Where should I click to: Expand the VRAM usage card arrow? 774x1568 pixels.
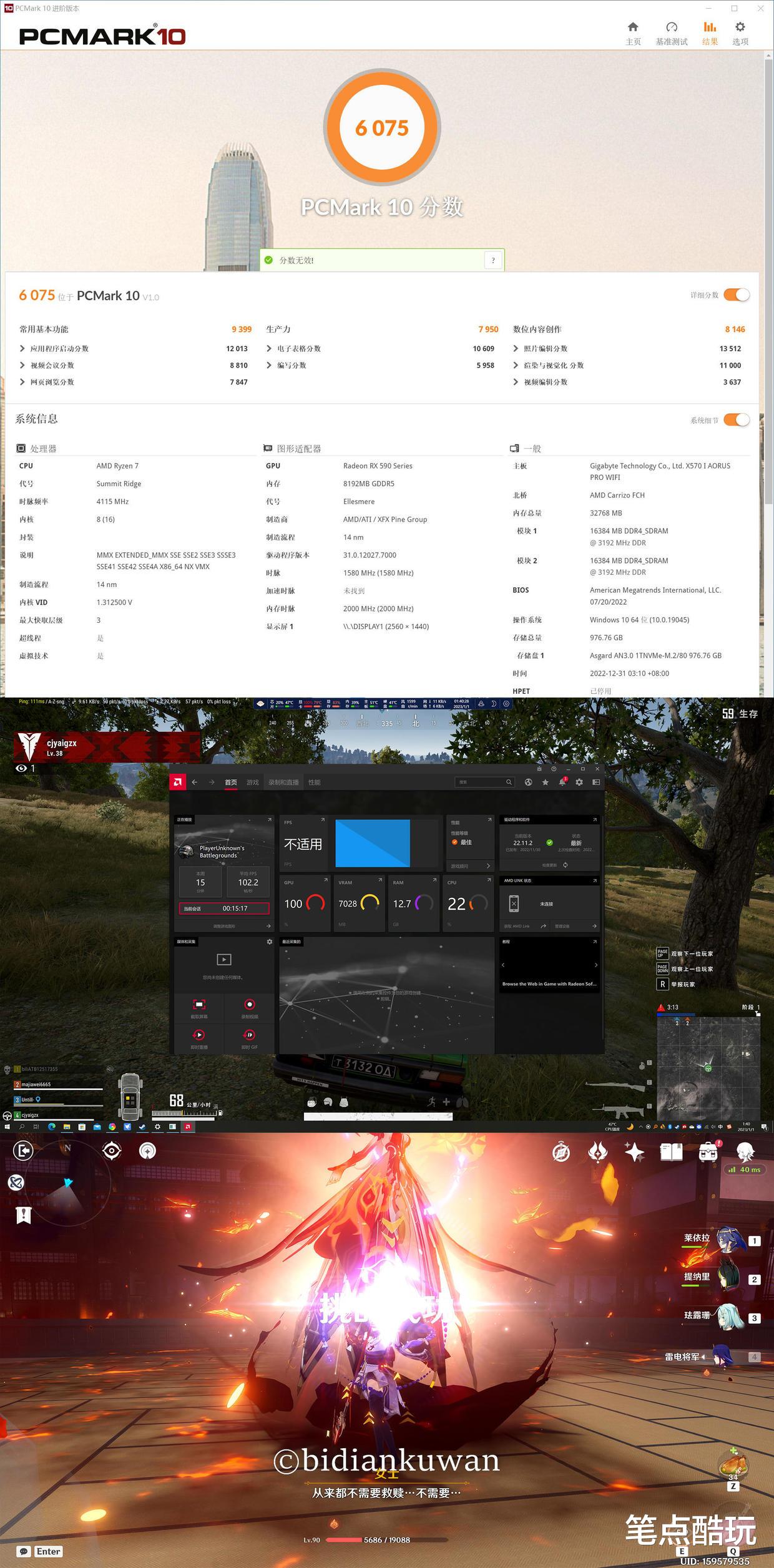[380, 880]
